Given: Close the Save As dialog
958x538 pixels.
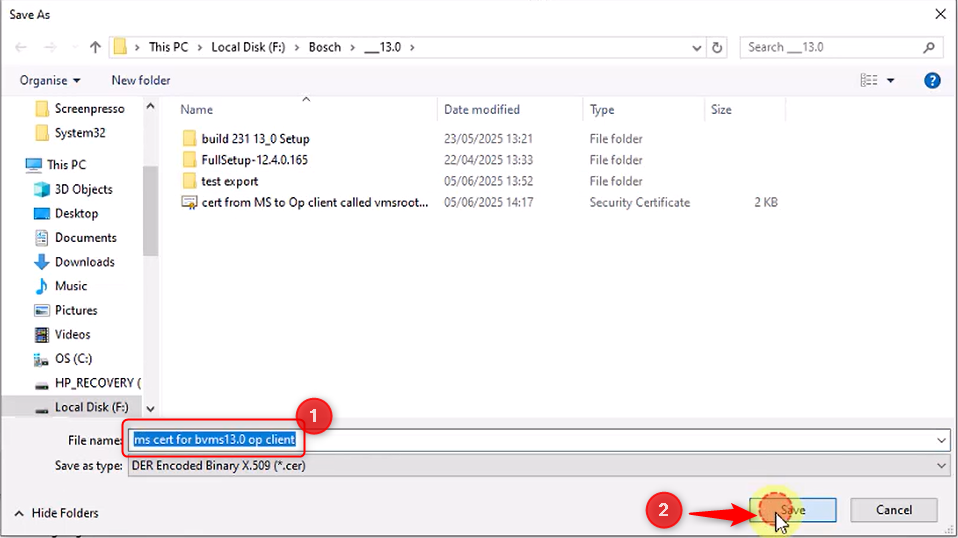Looking at the screenshot, I should 940,14.
